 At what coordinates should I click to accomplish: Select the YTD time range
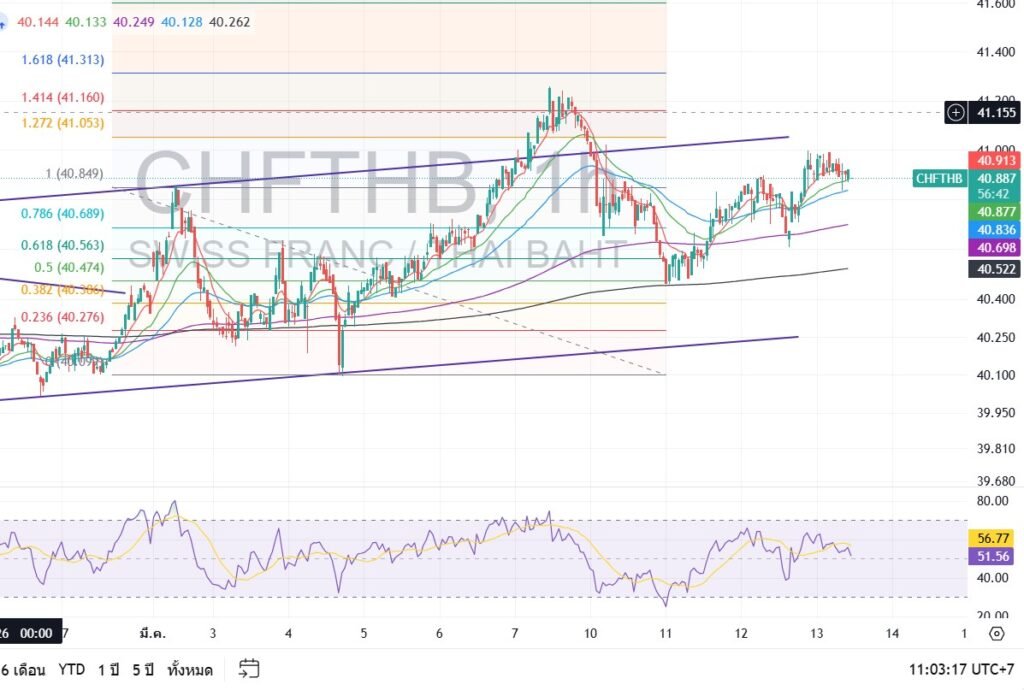(72, 669)
